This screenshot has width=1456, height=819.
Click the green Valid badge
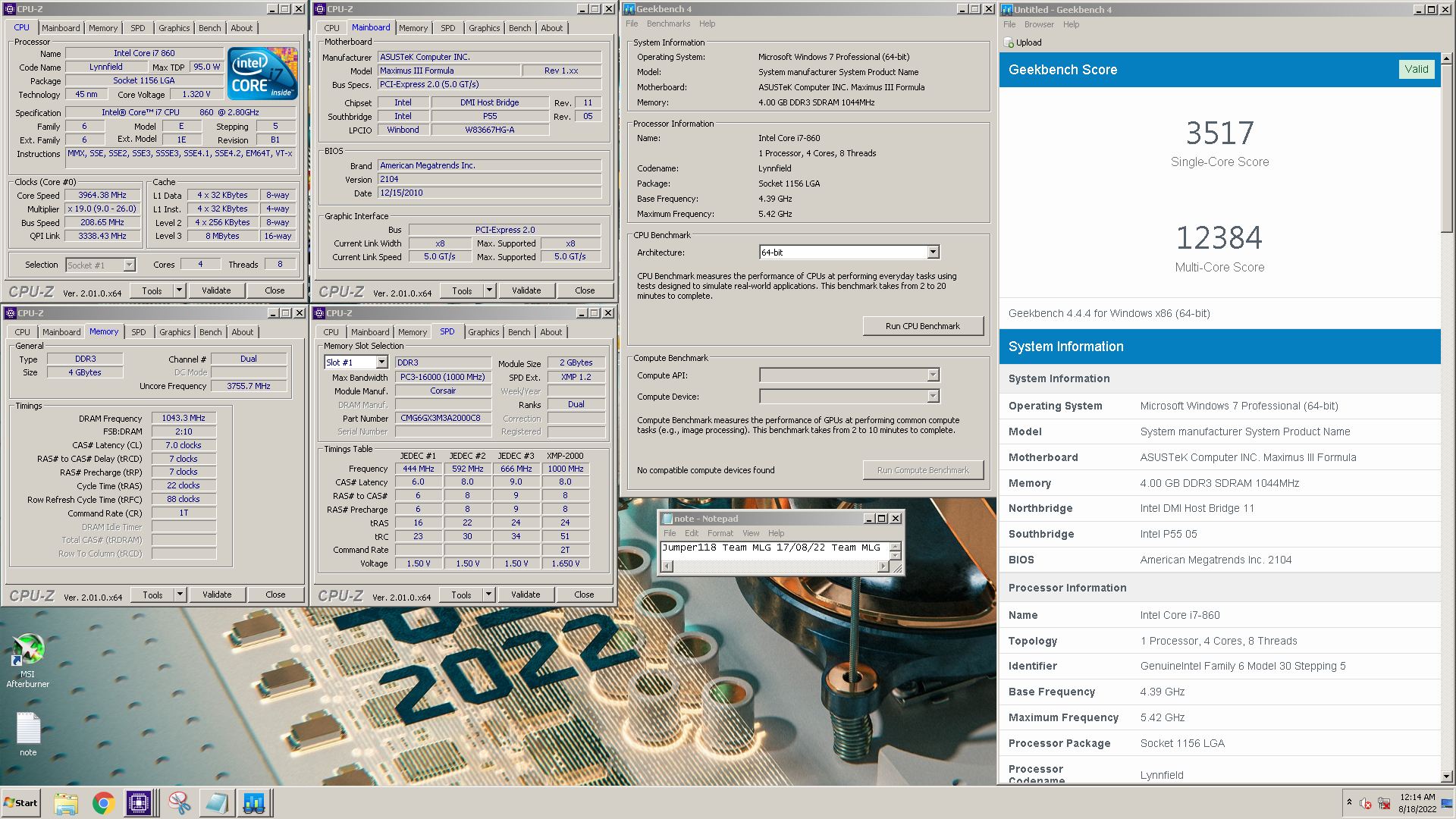point(1416,69)
